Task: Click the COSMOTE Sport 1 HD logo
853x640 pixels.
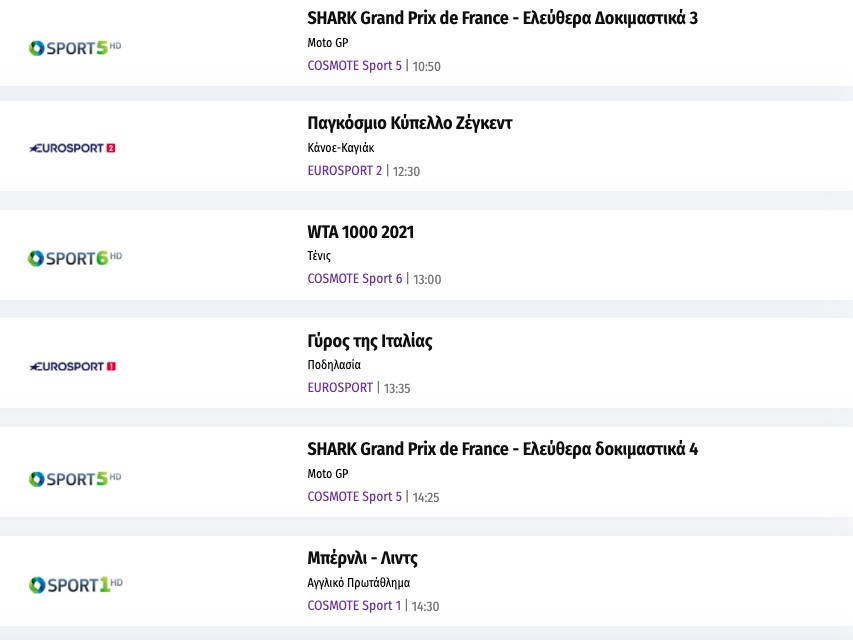Action: click(76, 584)
